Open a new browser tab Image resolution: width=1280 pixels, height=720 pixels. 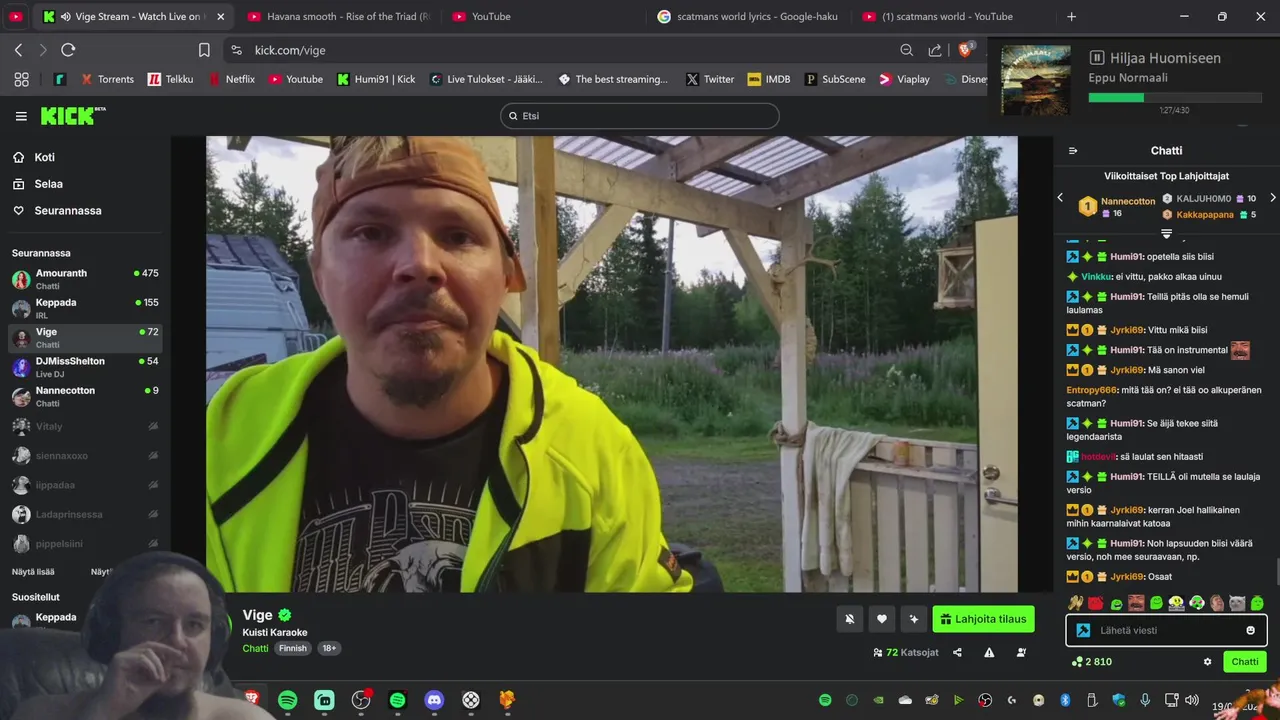[x=1071, y=16]
